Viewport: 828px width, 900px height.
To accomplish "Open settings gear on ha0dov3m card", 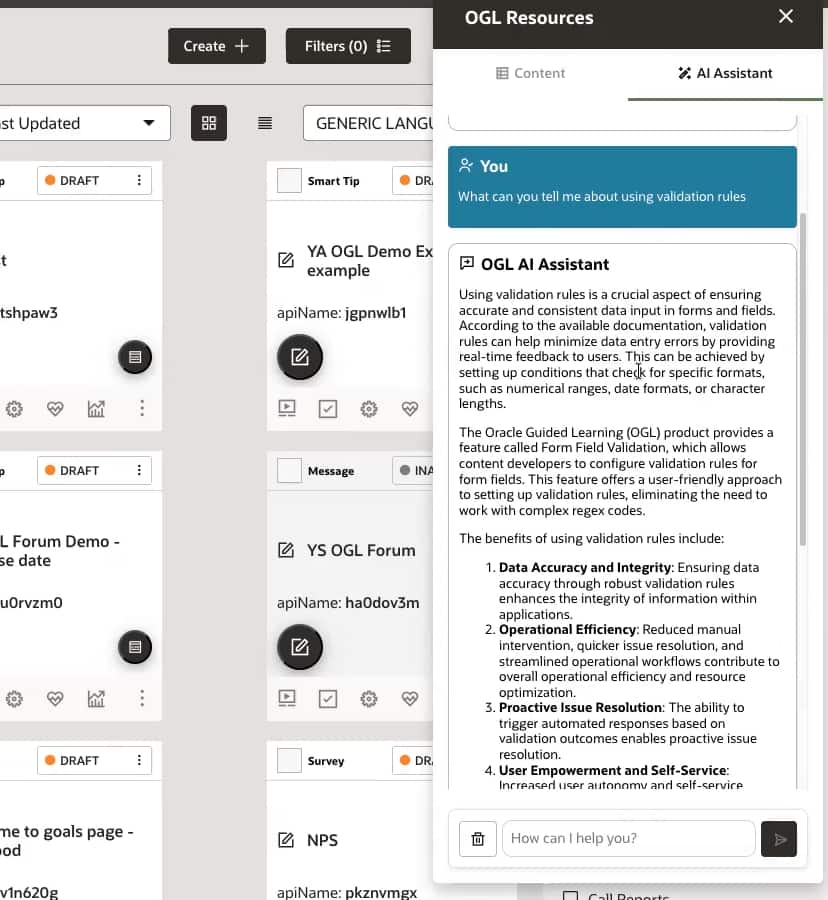I will 369,699.
